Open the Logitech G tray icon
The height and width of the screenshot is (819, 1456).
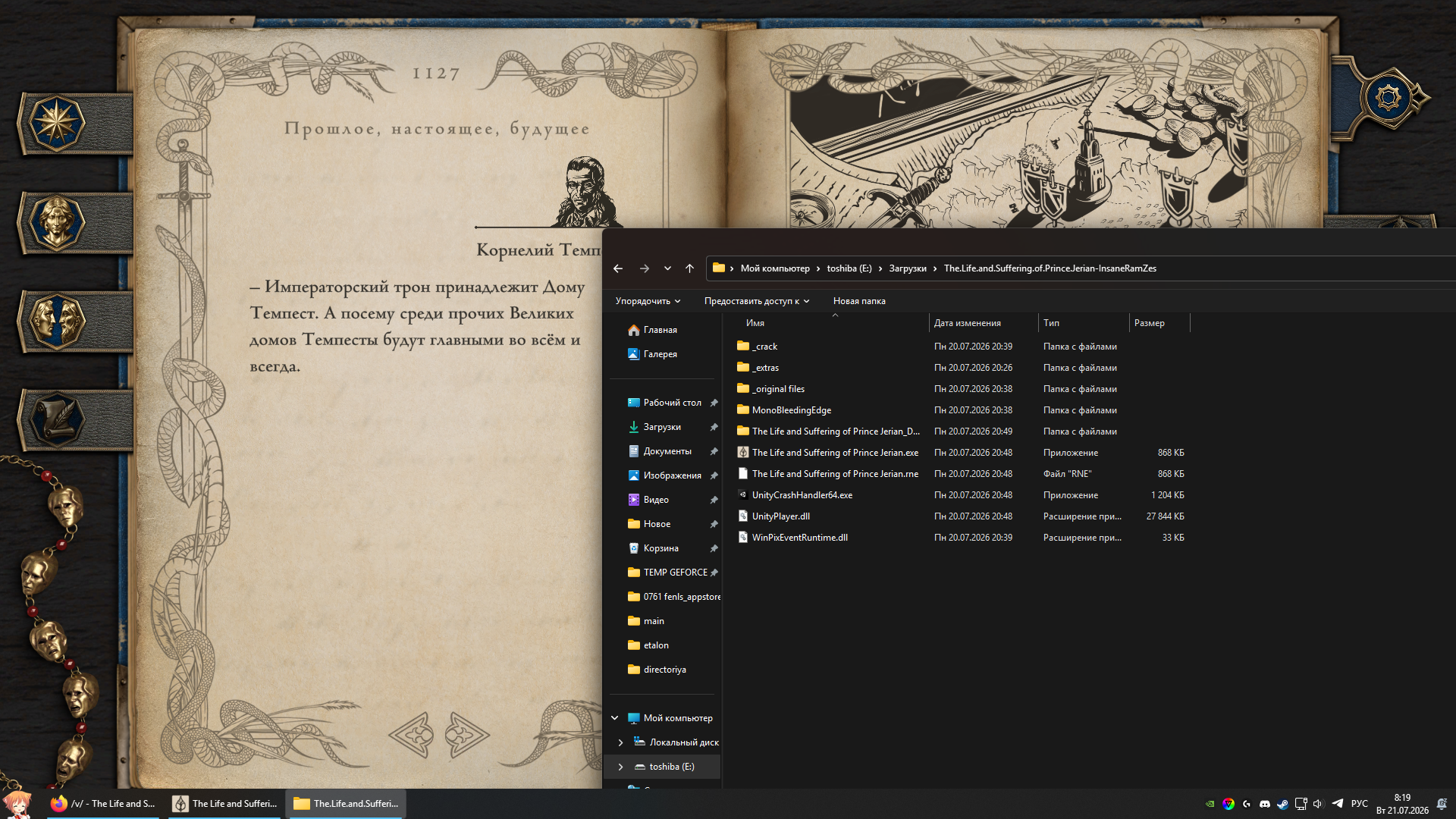tap(1246, 804)
